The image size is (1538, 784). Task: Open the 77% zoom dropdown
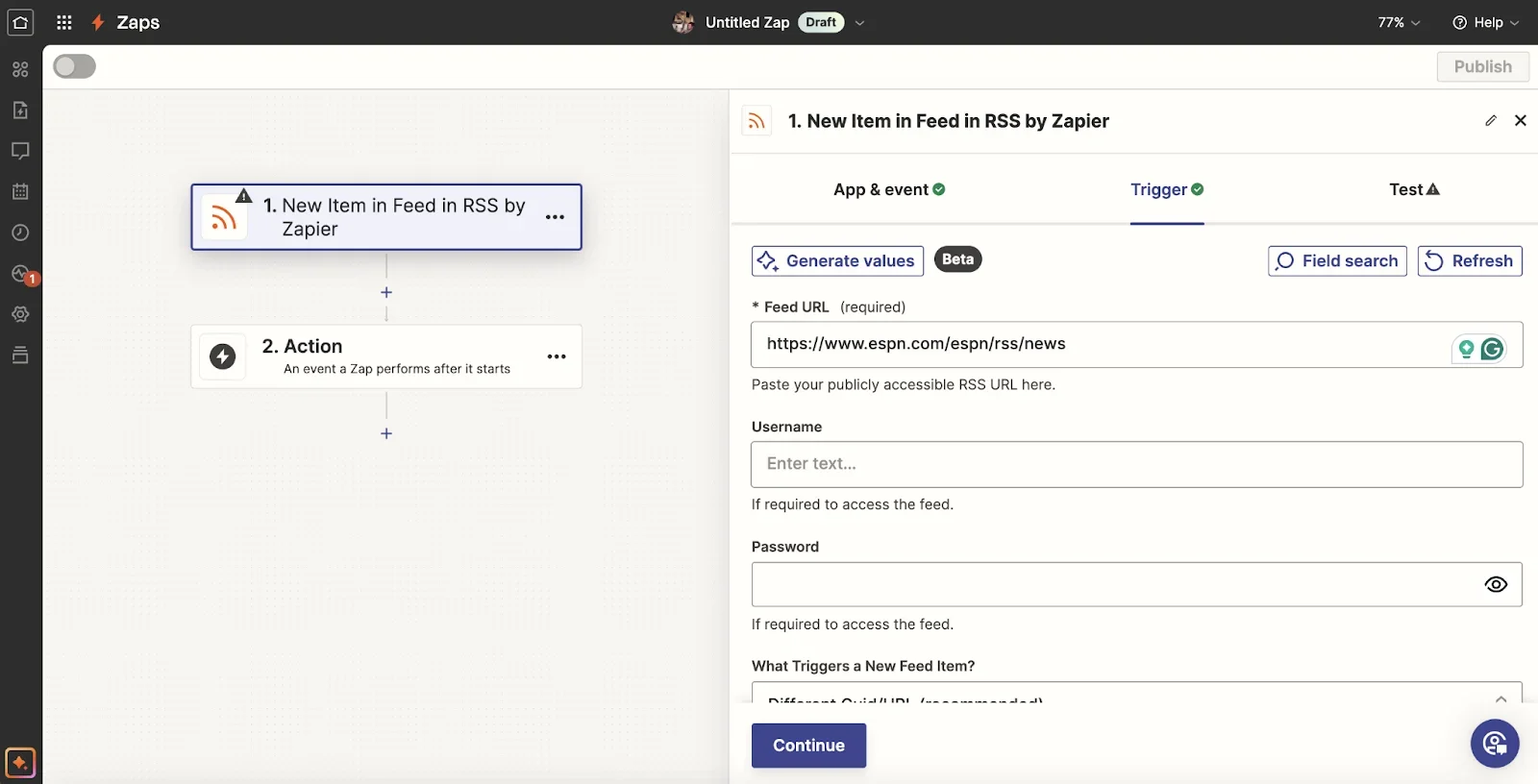(x=1399, y=22)
